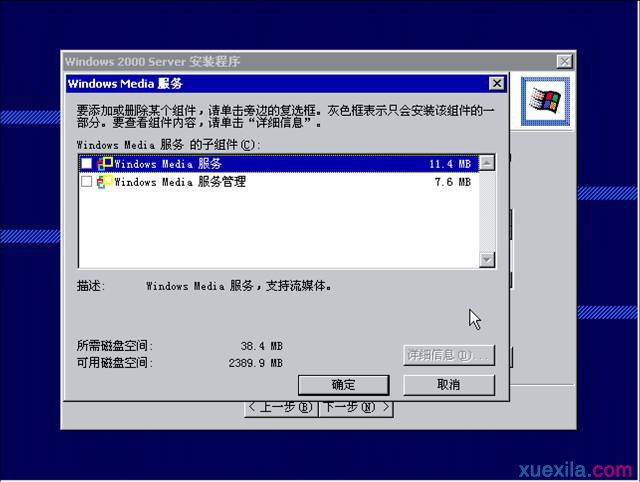
Task: Click the scrollbar down arrow in component list
Action: point(487,260)
